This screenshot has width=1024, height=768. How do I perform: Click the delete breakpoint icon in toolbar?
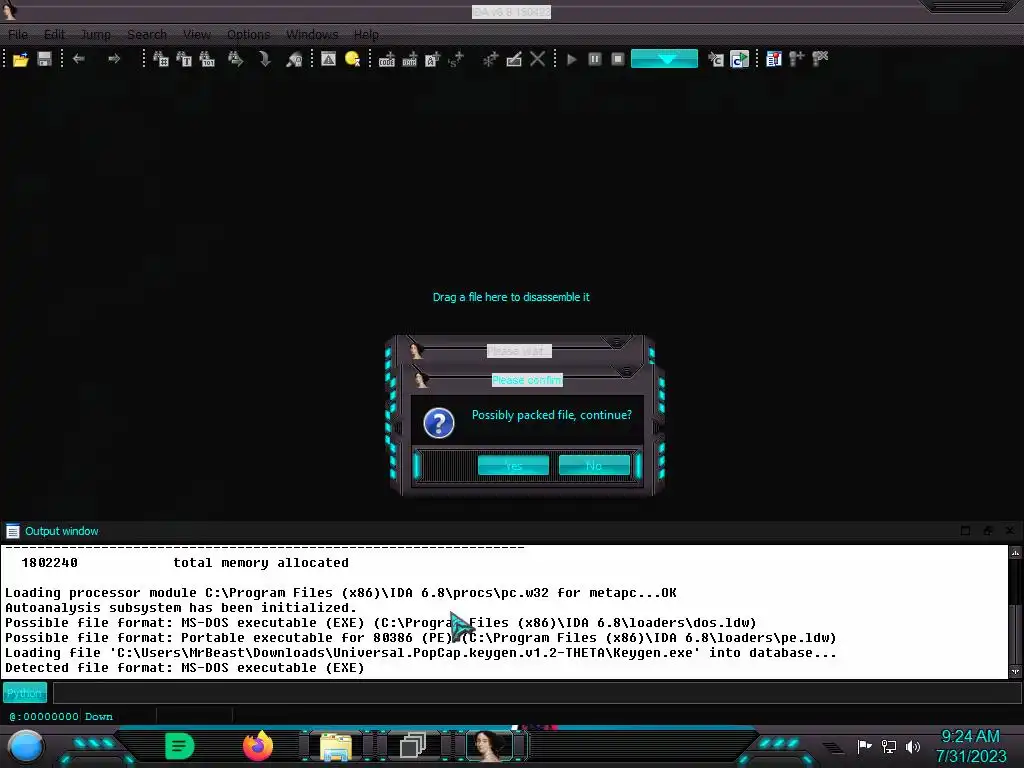pyautogui.click(x=820, y=59)
